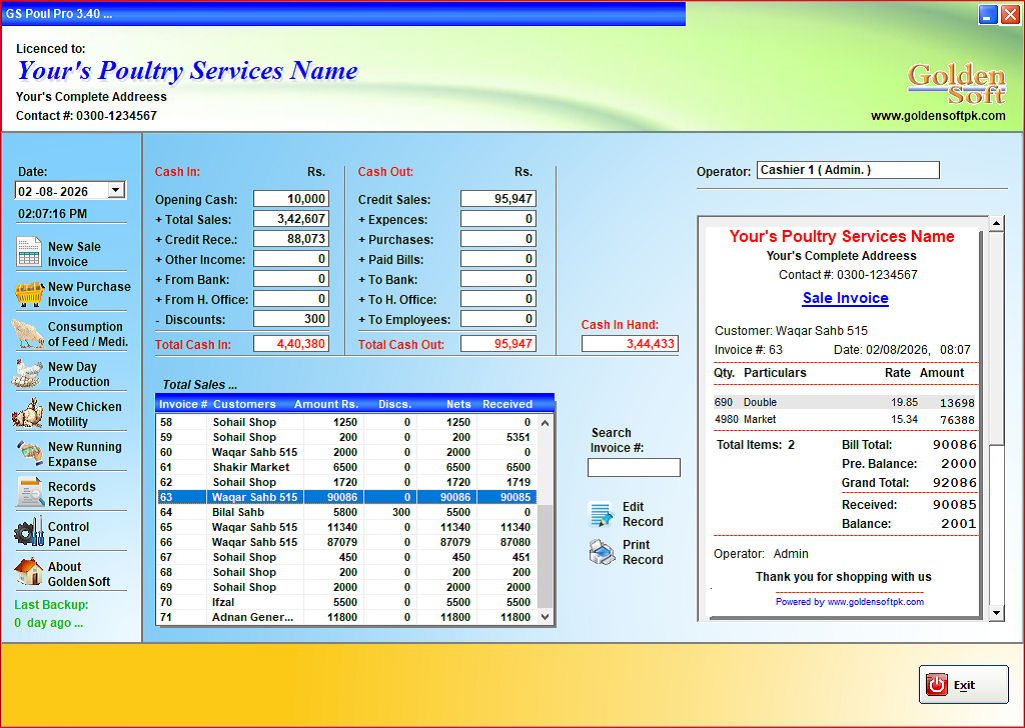This screenshot has width=1025, height=728.
Task: Click Total Cash In field 4,40,380
Action: tap(291, 344)
